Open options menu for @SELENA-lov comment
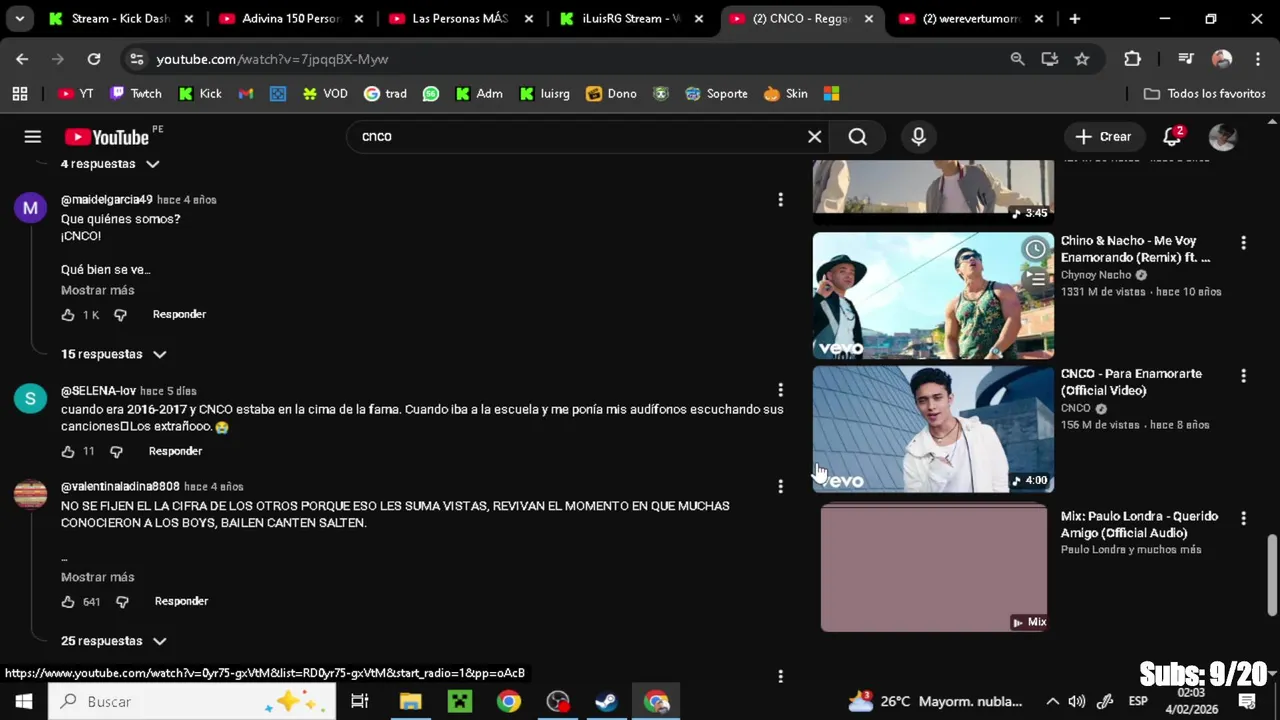Screen dimensions: 1280x720 (780, 390)
